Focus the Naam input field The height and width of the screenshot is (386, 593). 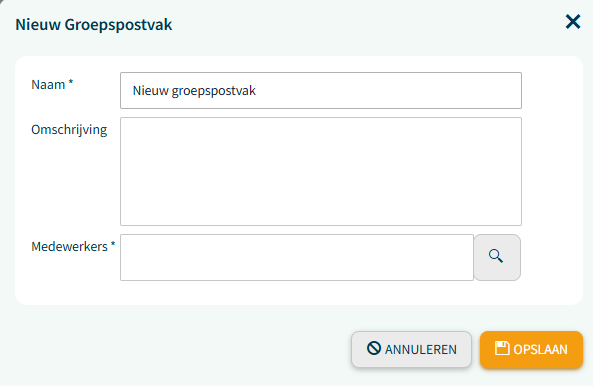[321, 91]
